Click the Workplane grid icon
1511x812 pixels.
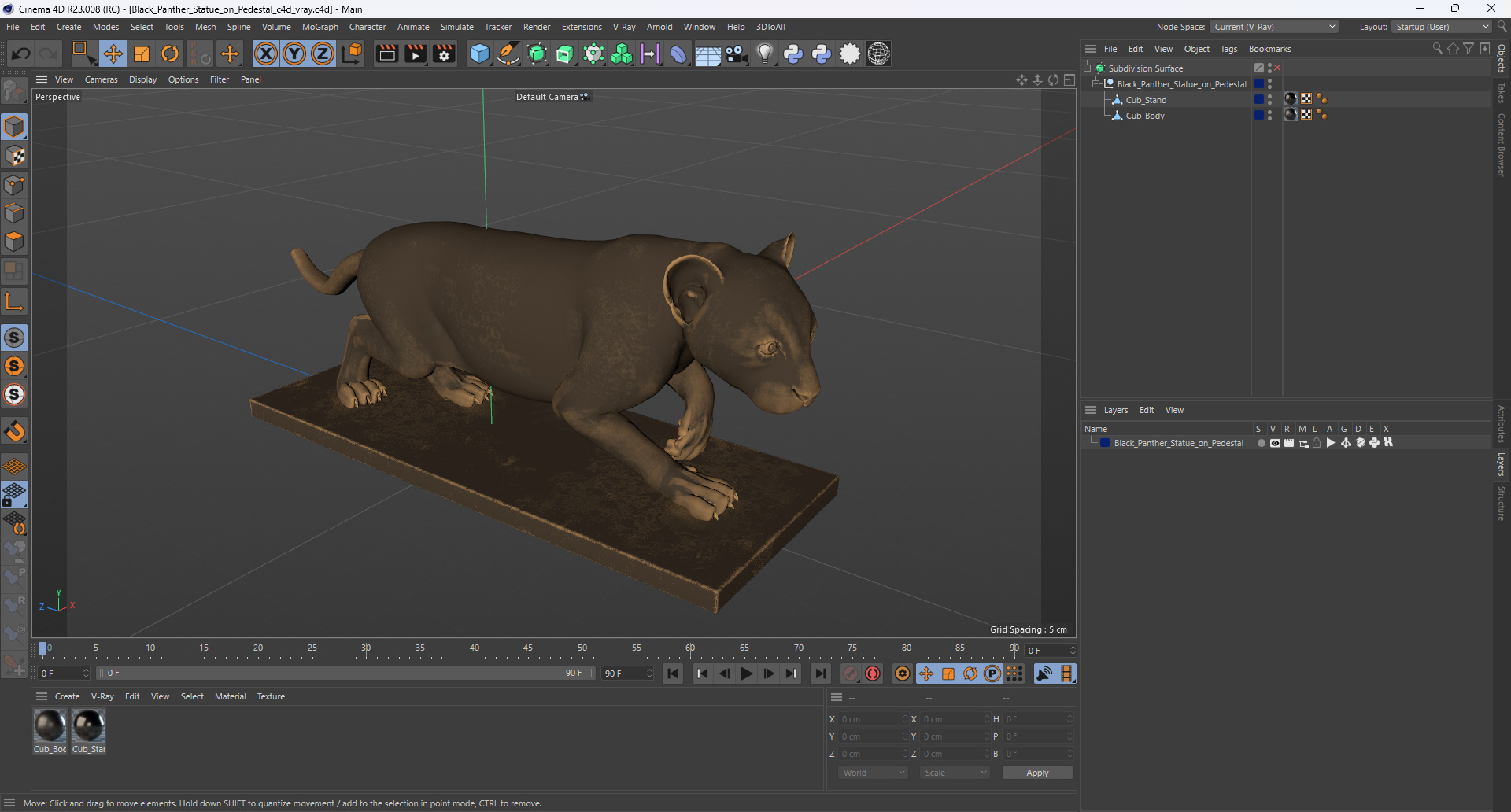click(14, 466)
